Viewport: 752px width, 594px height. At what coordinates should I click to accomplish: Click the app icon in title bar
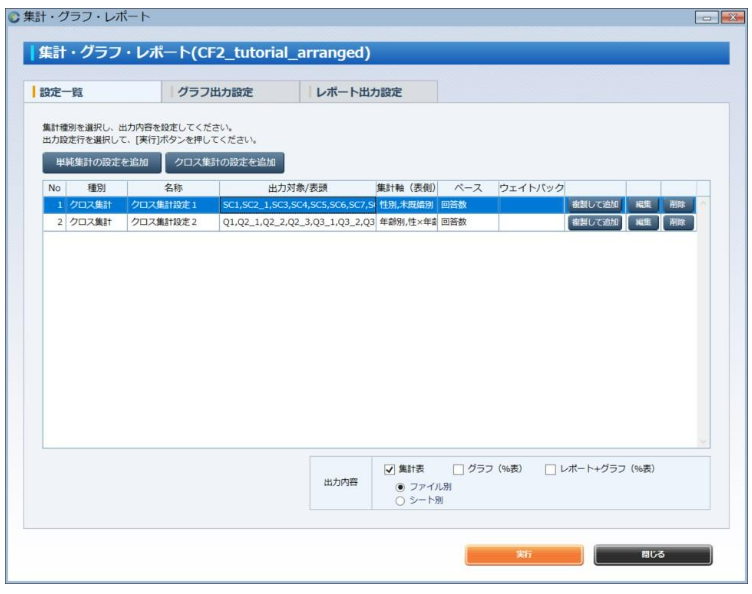click(x=14, y=17)
